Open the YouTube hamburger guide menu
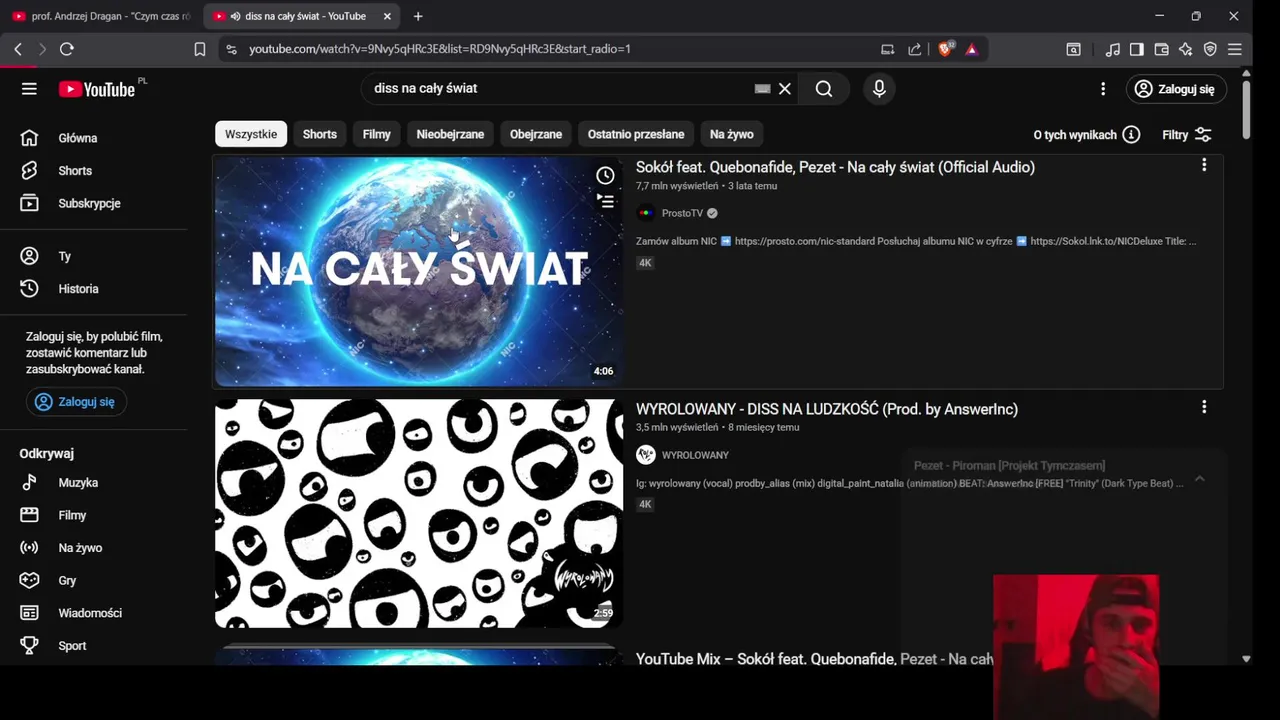 coord(29,89)
